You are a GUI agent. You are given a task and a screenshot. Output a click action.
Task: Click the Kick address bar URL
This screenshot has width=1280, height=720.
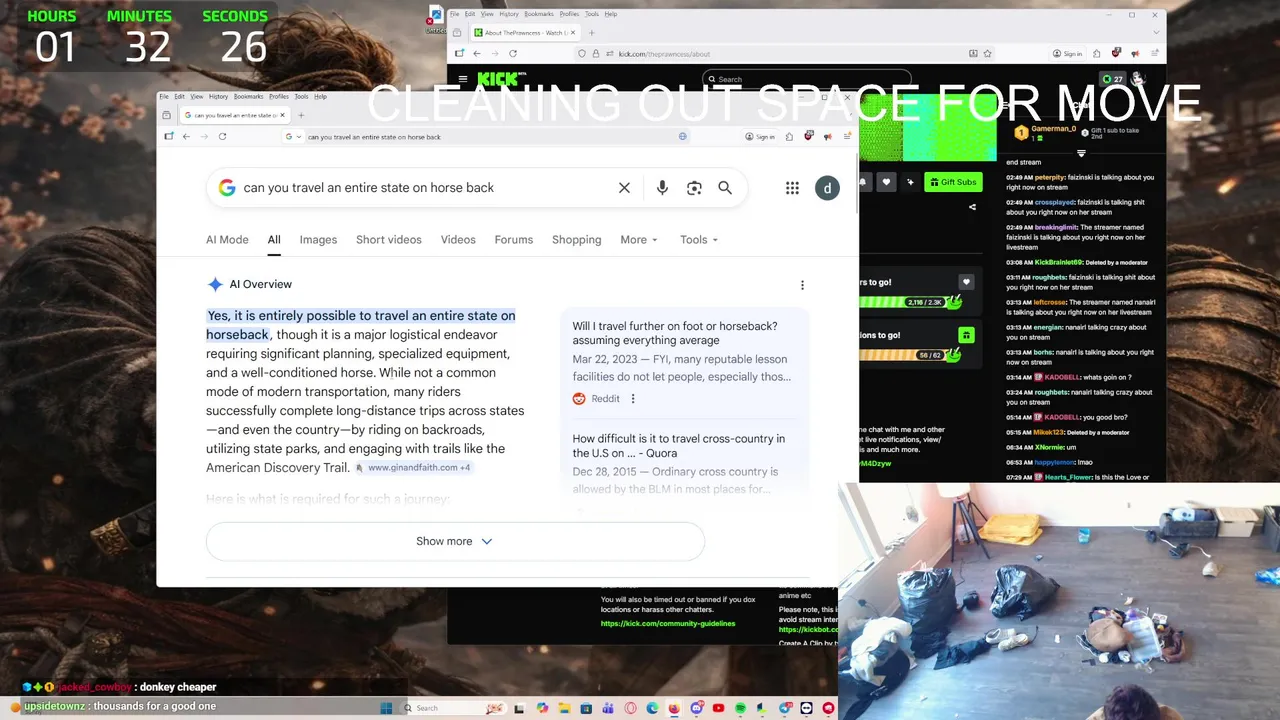coord(664,54)
